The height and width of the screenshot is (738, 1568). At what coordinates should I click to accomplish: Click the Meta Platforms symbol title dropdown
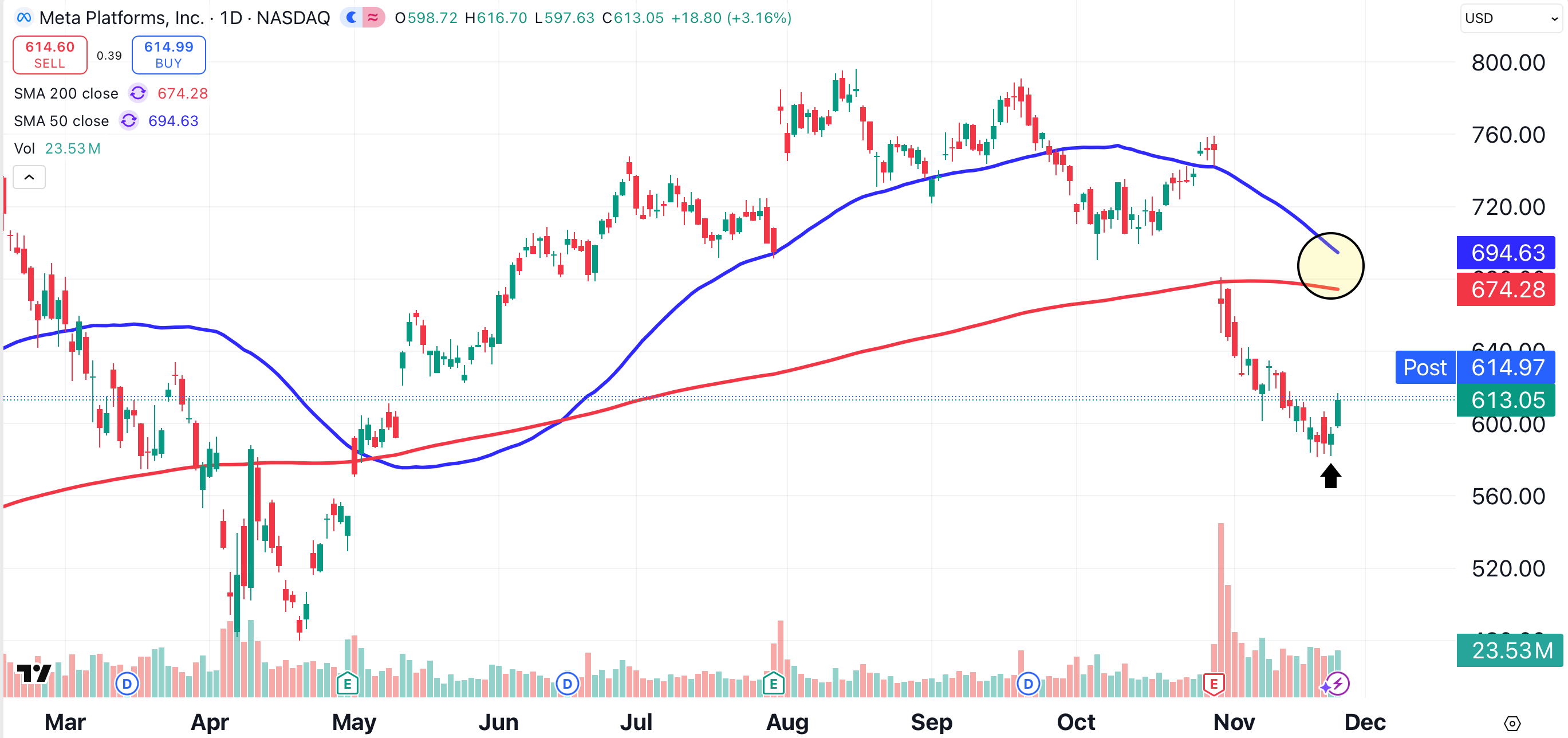pos(184,18)
